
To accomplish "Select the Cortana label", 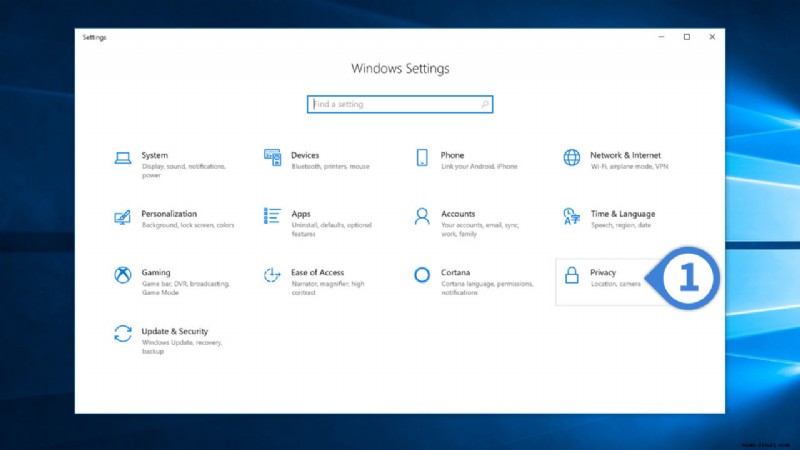I will coord(456,272).
